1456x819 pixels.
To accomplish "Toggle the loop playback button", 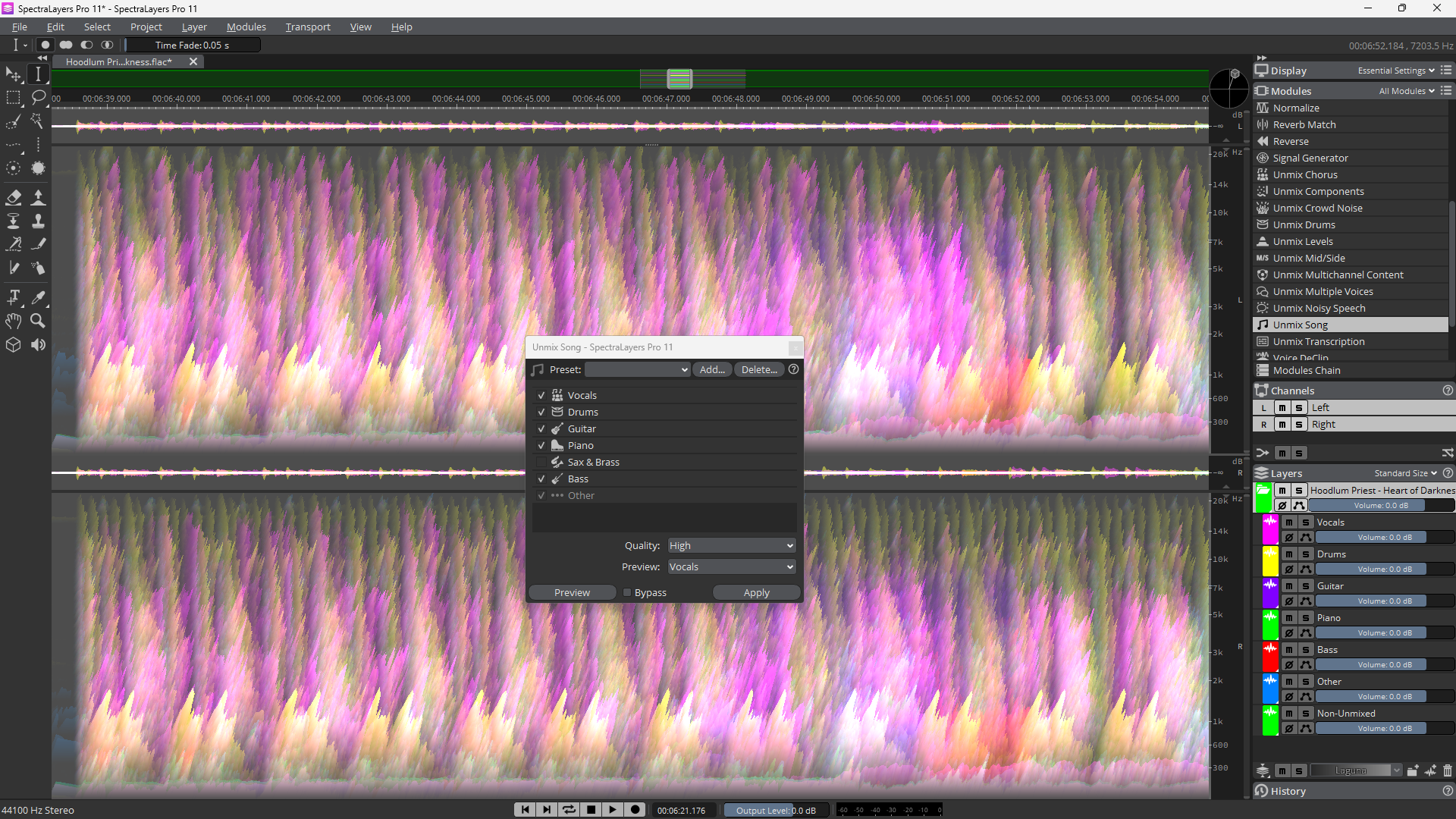I will click(x=569, y=810).
